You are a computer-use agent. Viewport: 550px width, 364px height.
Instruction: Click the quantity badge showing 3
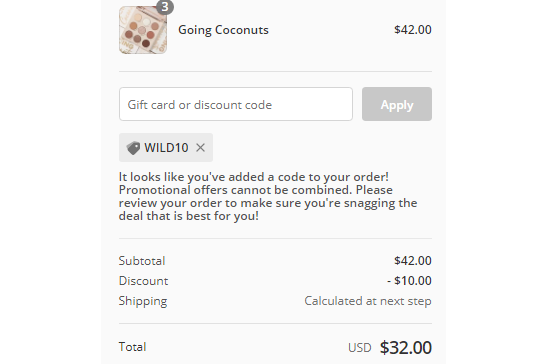click(165, 6)
